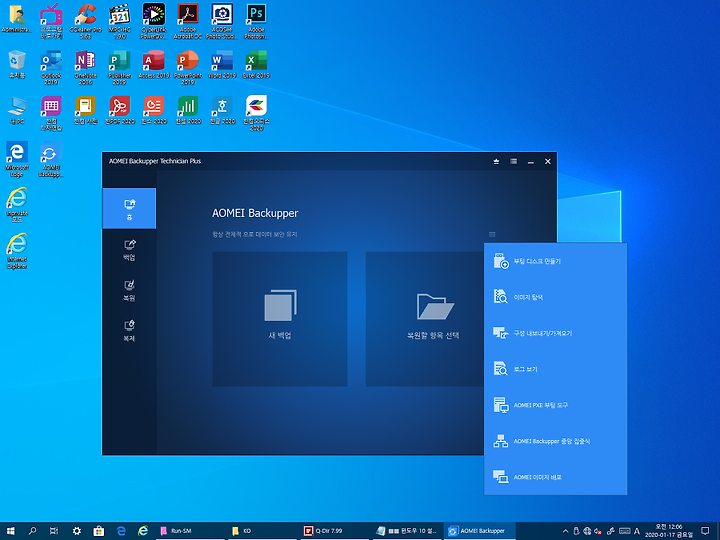
Task: Launch Word 2019 desktop shortcut
Action: tap(222, 65)
